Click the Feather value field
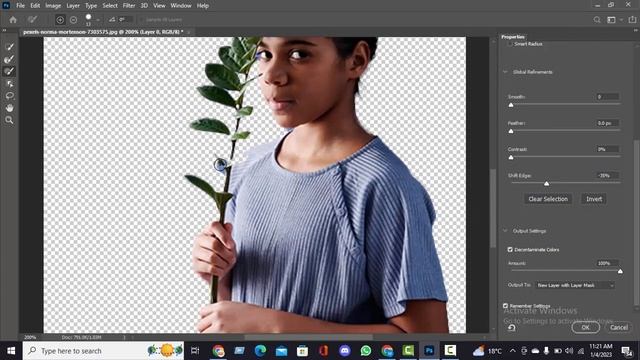This screenshot has width=640, height=360. pyautogui.click(x=607, y=123)
